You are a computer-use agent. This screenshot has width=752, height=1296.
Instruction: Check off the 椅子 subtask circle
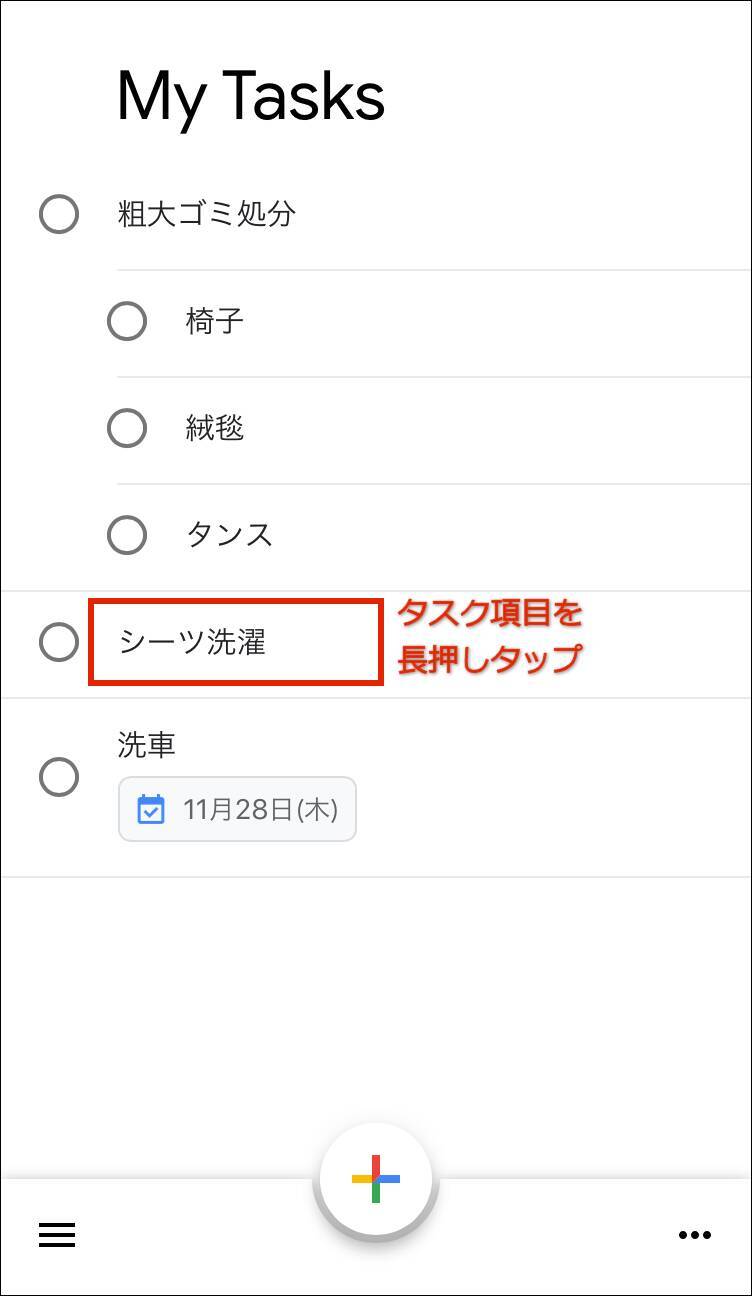coord(127,322)
